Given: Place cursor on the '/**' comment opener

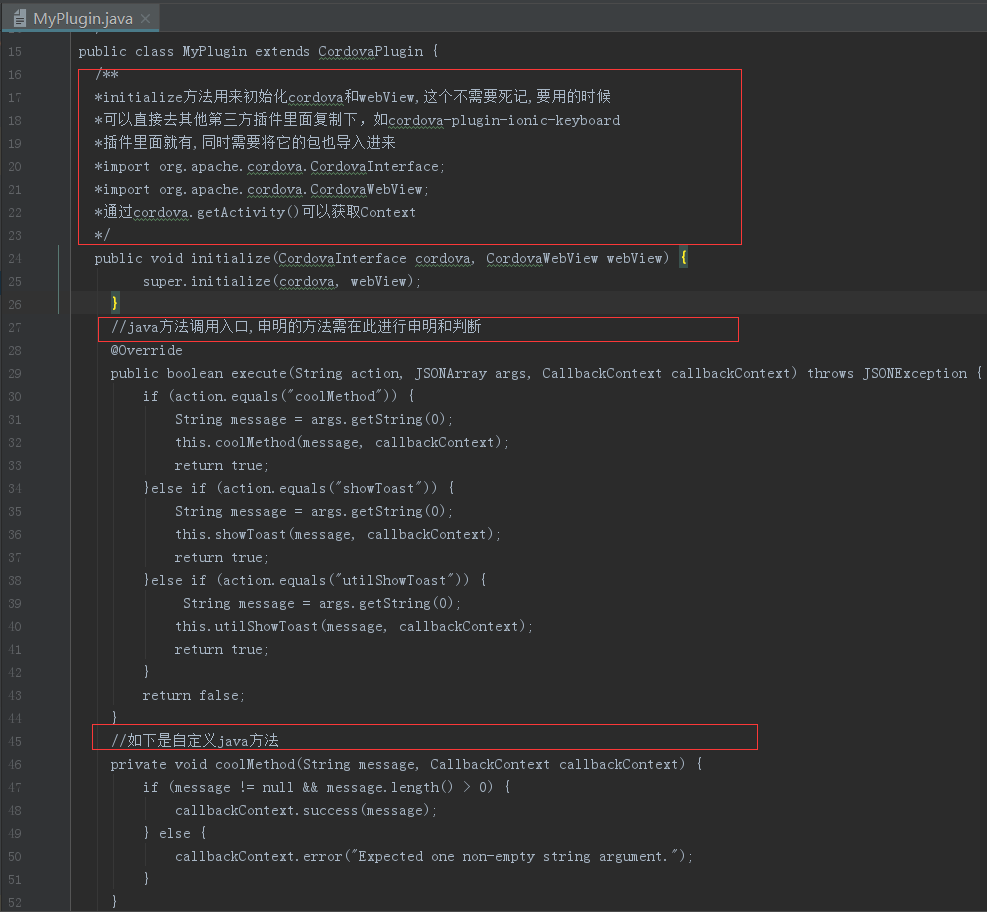Looking at the screenshot, I should pyautogui.click(x=106, y=74).
